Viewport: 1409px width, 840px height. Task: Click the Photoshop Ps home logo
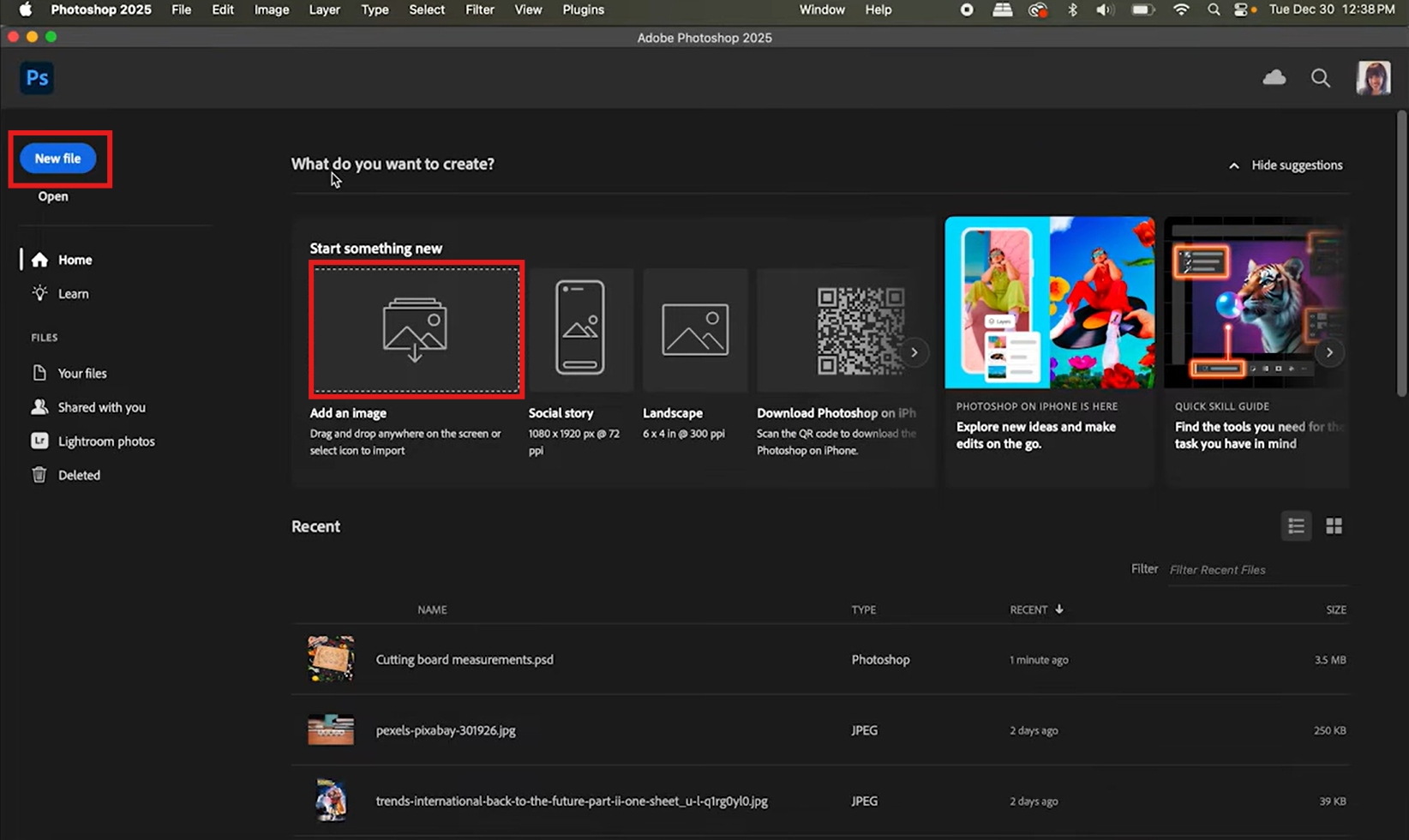[x=37, y=78]
